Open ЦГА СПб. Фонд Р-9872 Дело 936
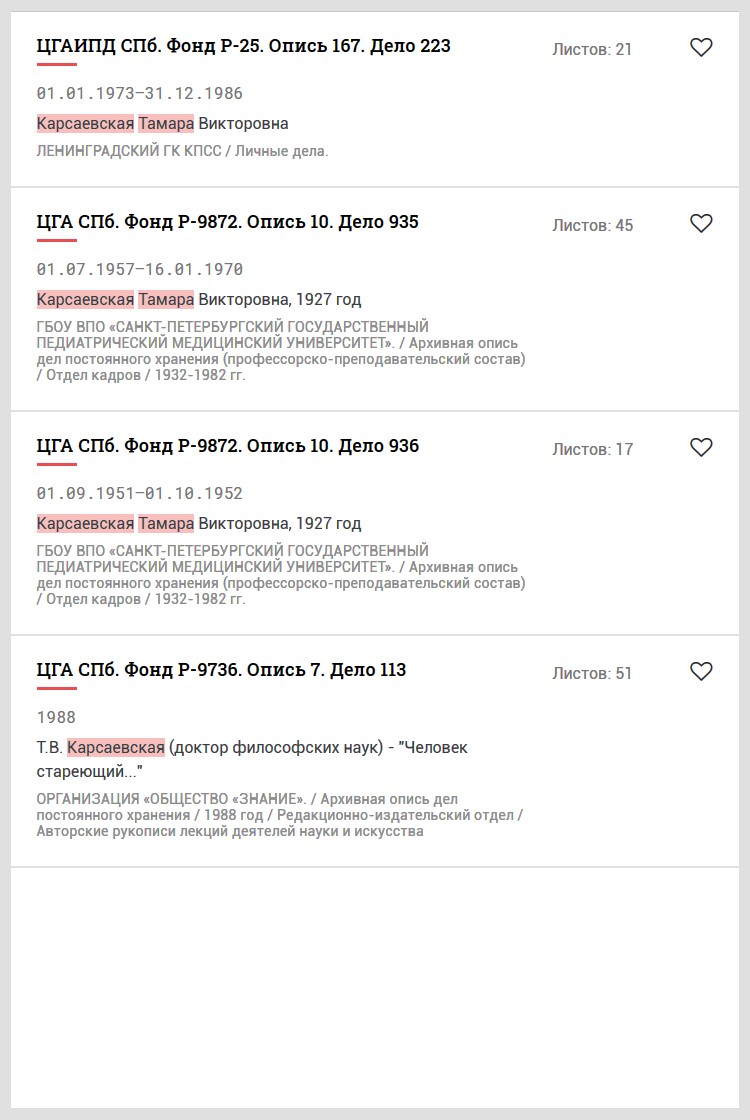This screenshot has height=1120, width=750. coord(227,446)
